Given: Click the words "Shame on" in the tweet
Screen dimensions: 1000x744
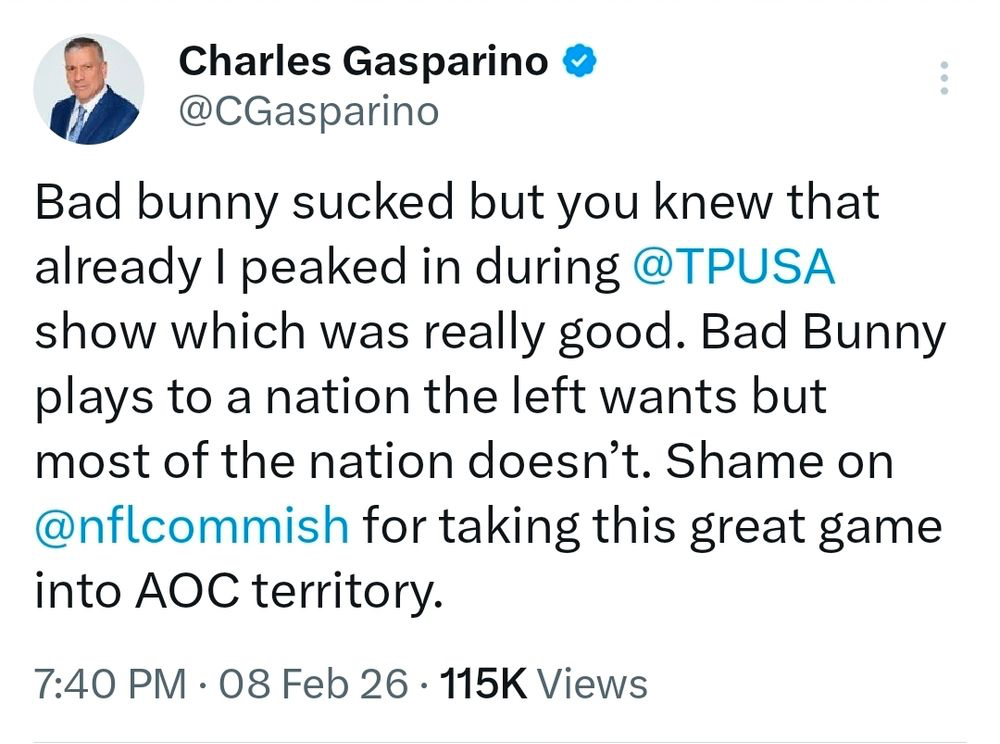Looking at the screenshot, I should tap(779, 461).
